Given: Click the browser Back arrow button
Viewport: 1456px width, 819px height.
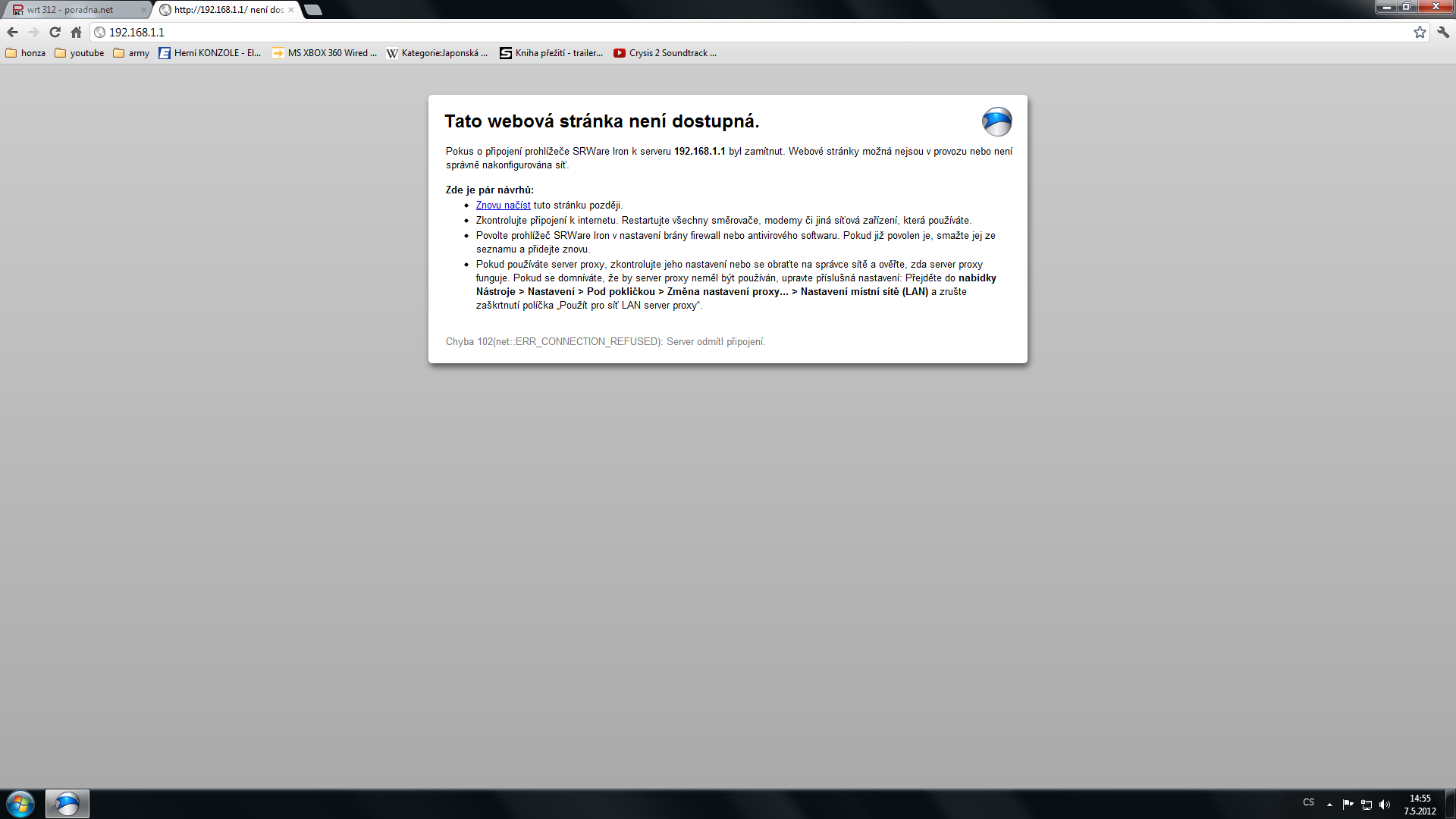Looking at the screenshot, I should (12, 32).
